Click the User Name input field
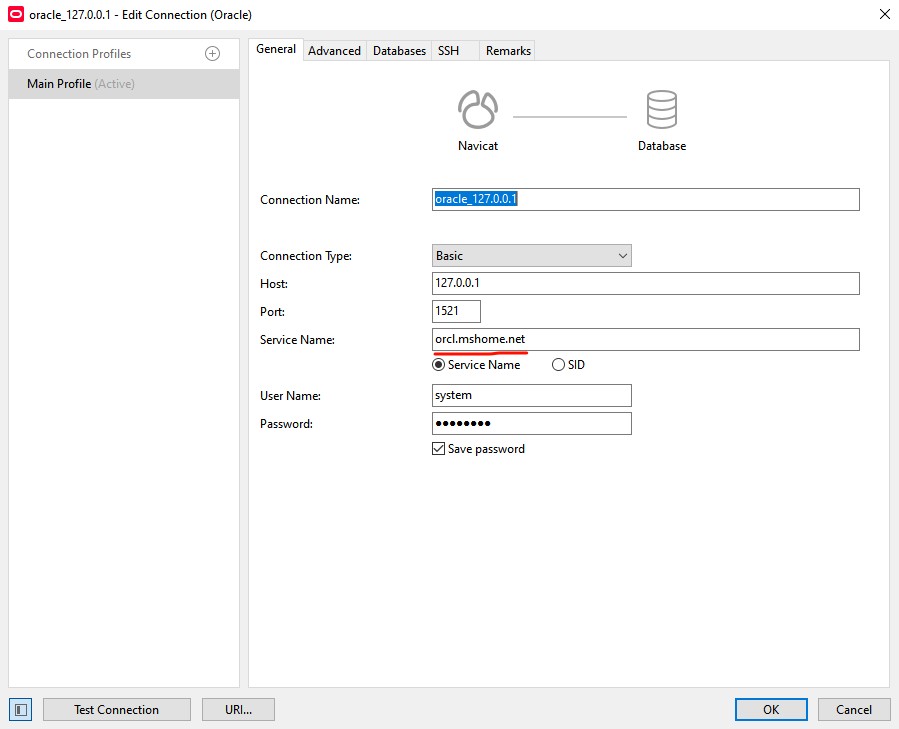Image resolution: width=899 pixels, height=729 pixels. (531, 396)
